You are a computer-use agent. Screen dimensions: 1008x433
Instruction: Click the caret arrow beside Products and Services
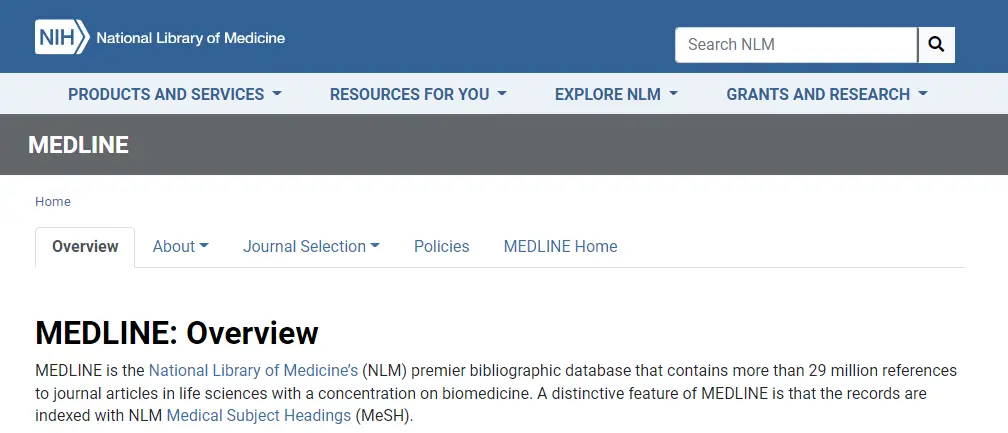(276, 94)
